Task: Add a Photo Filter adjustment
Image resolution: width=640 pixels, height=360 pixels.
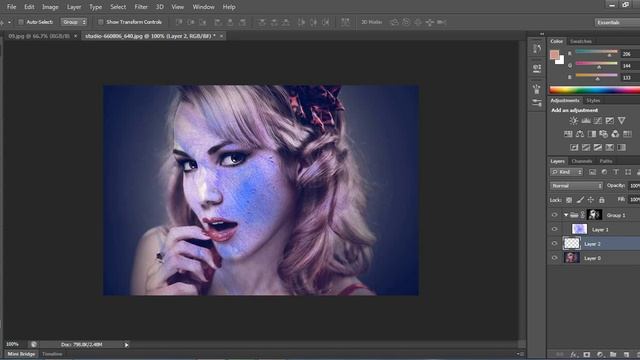Action: 603,134
